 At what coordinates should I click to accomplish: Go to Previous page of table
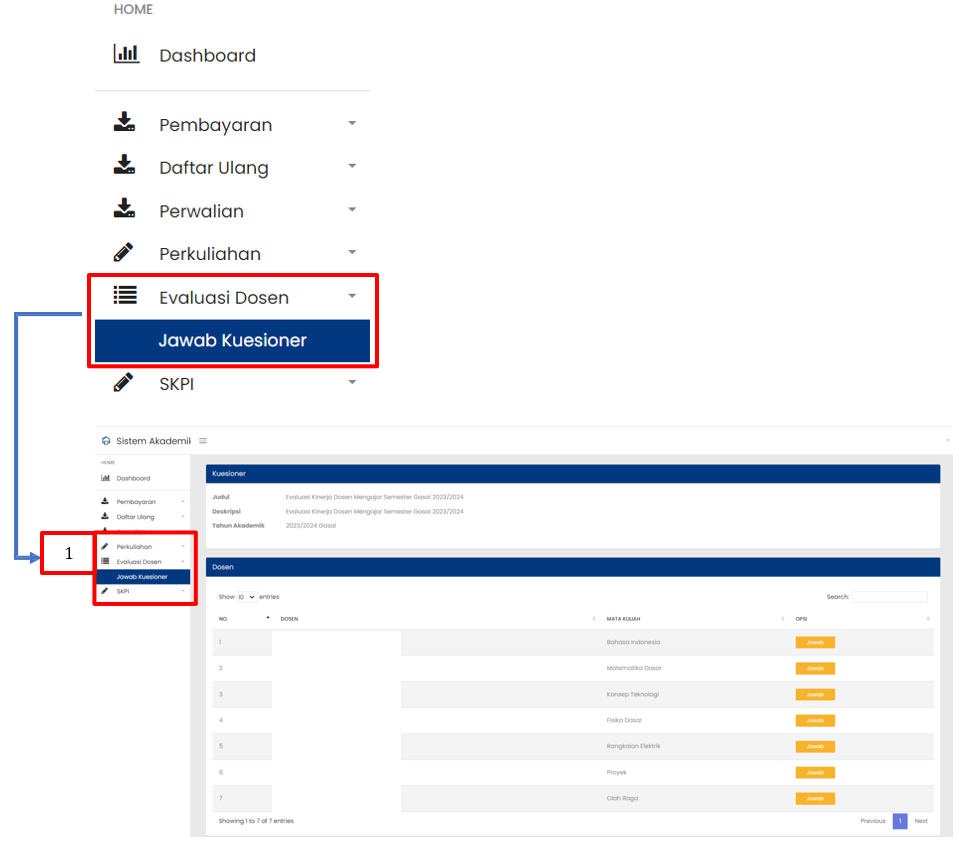(x=873, y=821)
